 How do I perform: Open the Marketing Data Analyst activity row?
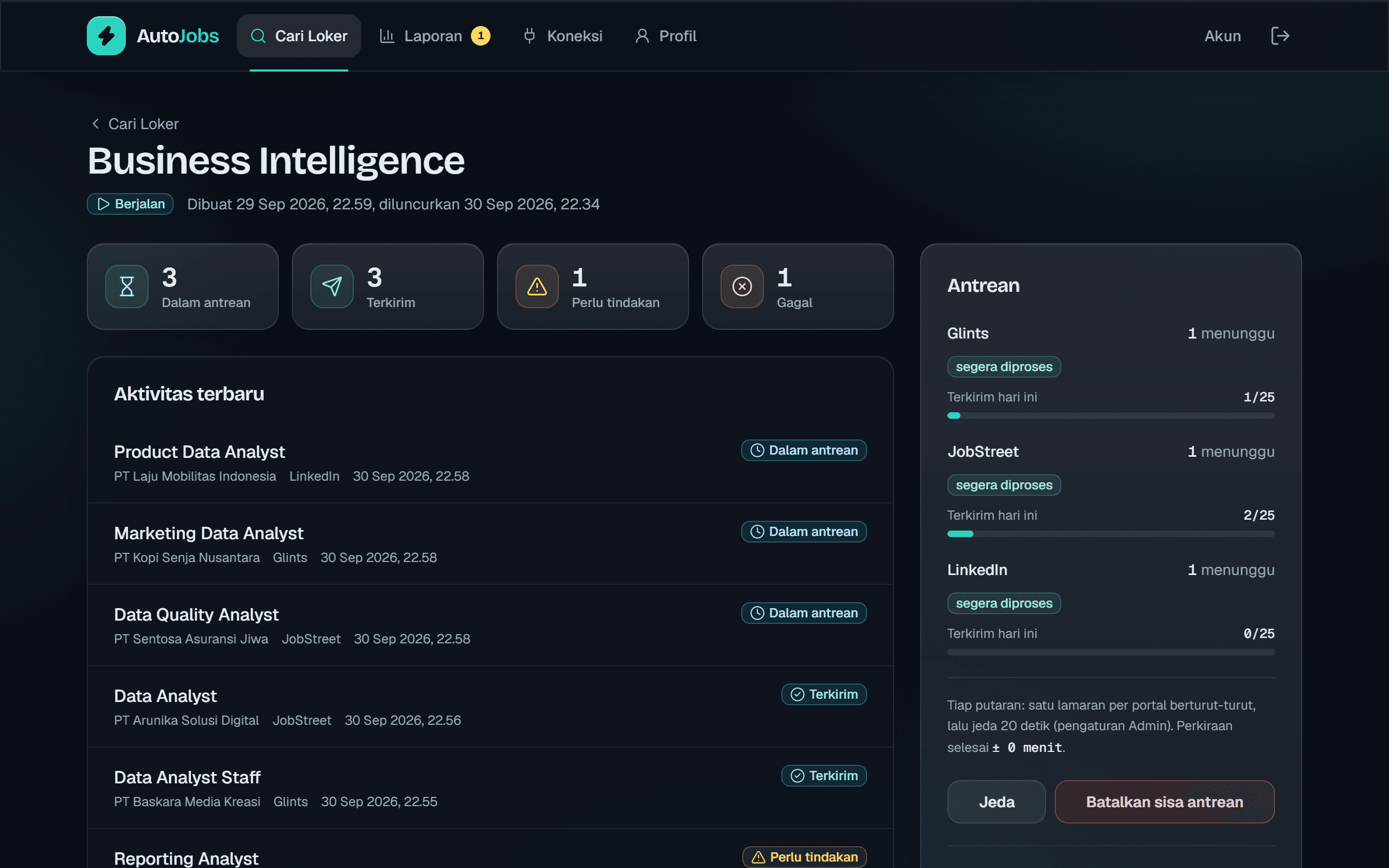point(490,544)
